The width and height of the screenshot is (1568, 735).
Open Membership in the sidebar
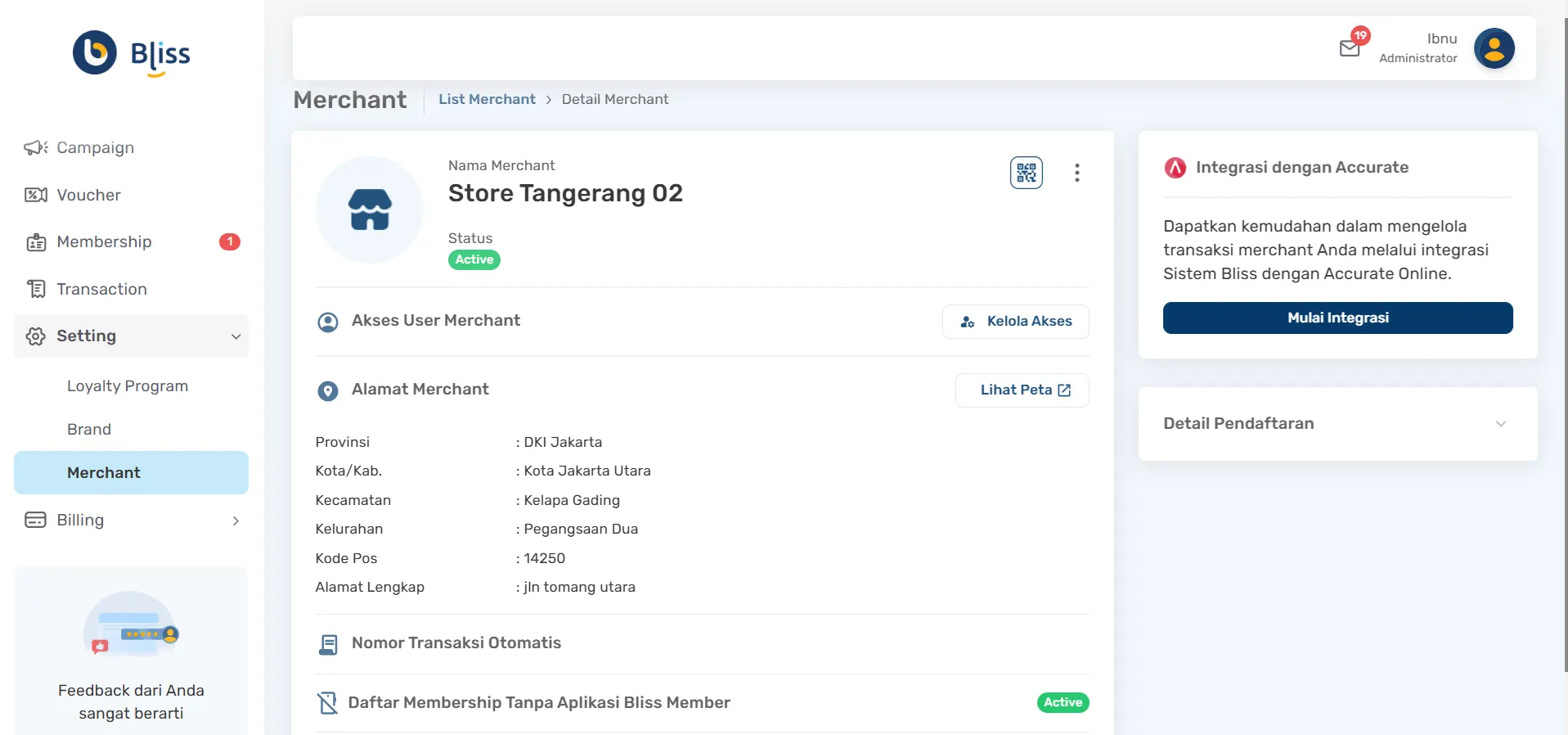[x=104, y=242]
